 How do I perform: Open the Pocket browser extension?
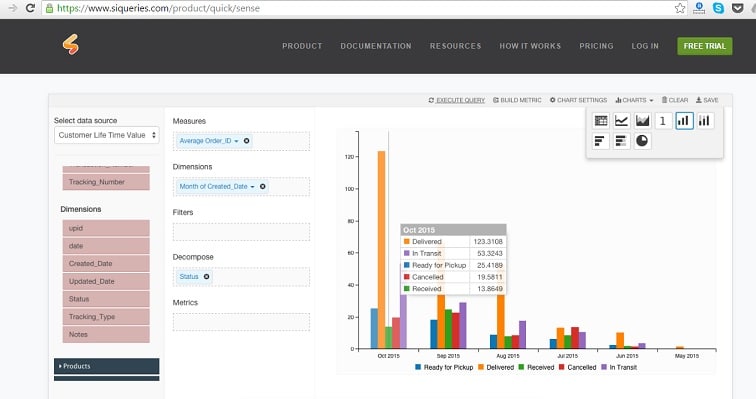(x=738, y=8)
